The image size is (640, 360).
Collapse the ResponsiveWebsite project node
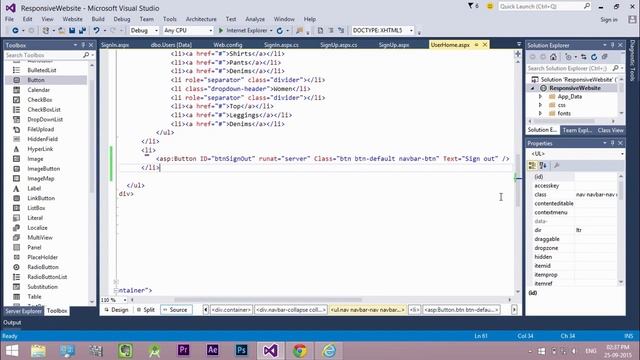point(532,88)
